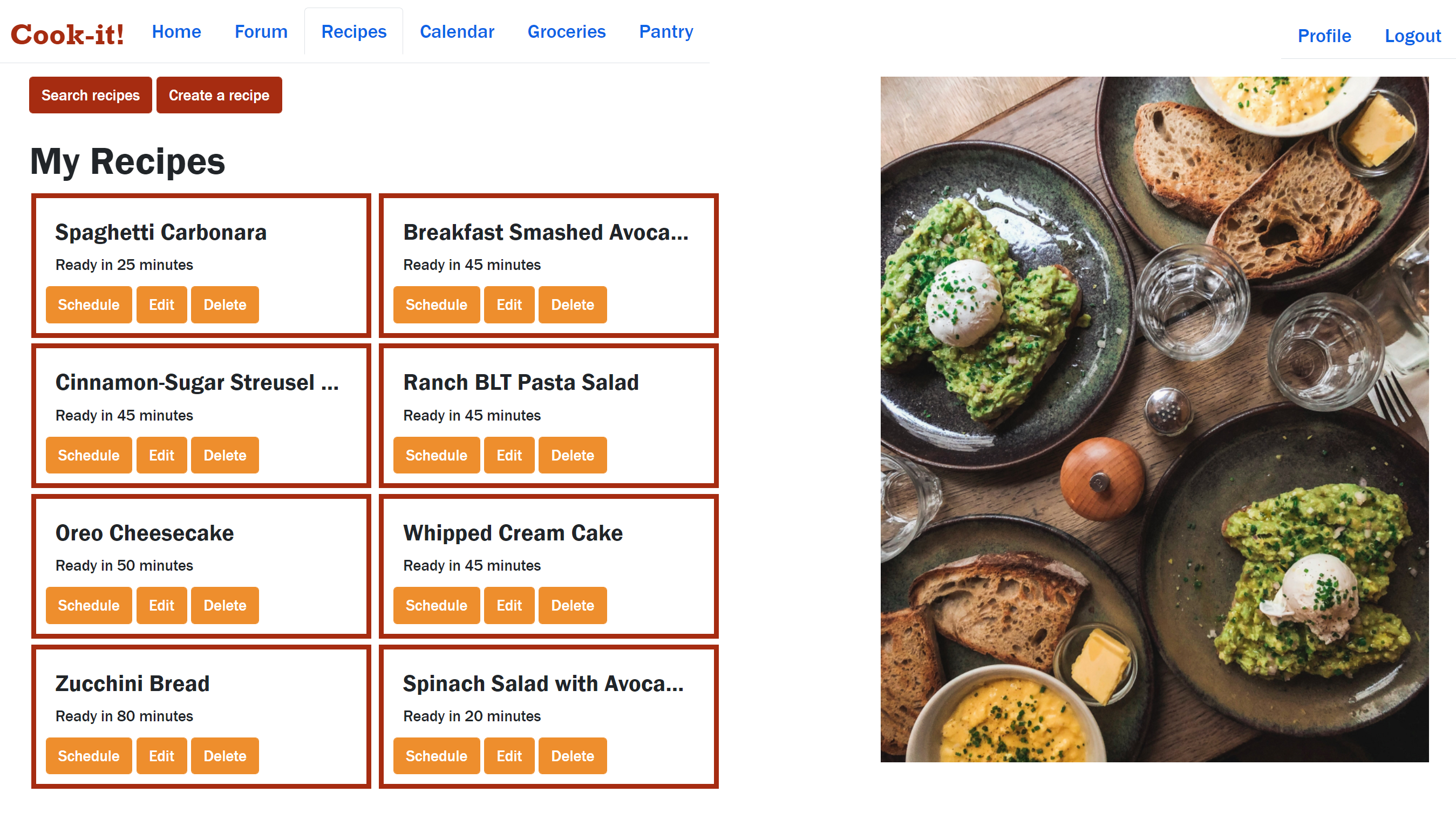Click the Create a recipe button
Viewport: 1456px width, 819px height.
coord(219,95)
